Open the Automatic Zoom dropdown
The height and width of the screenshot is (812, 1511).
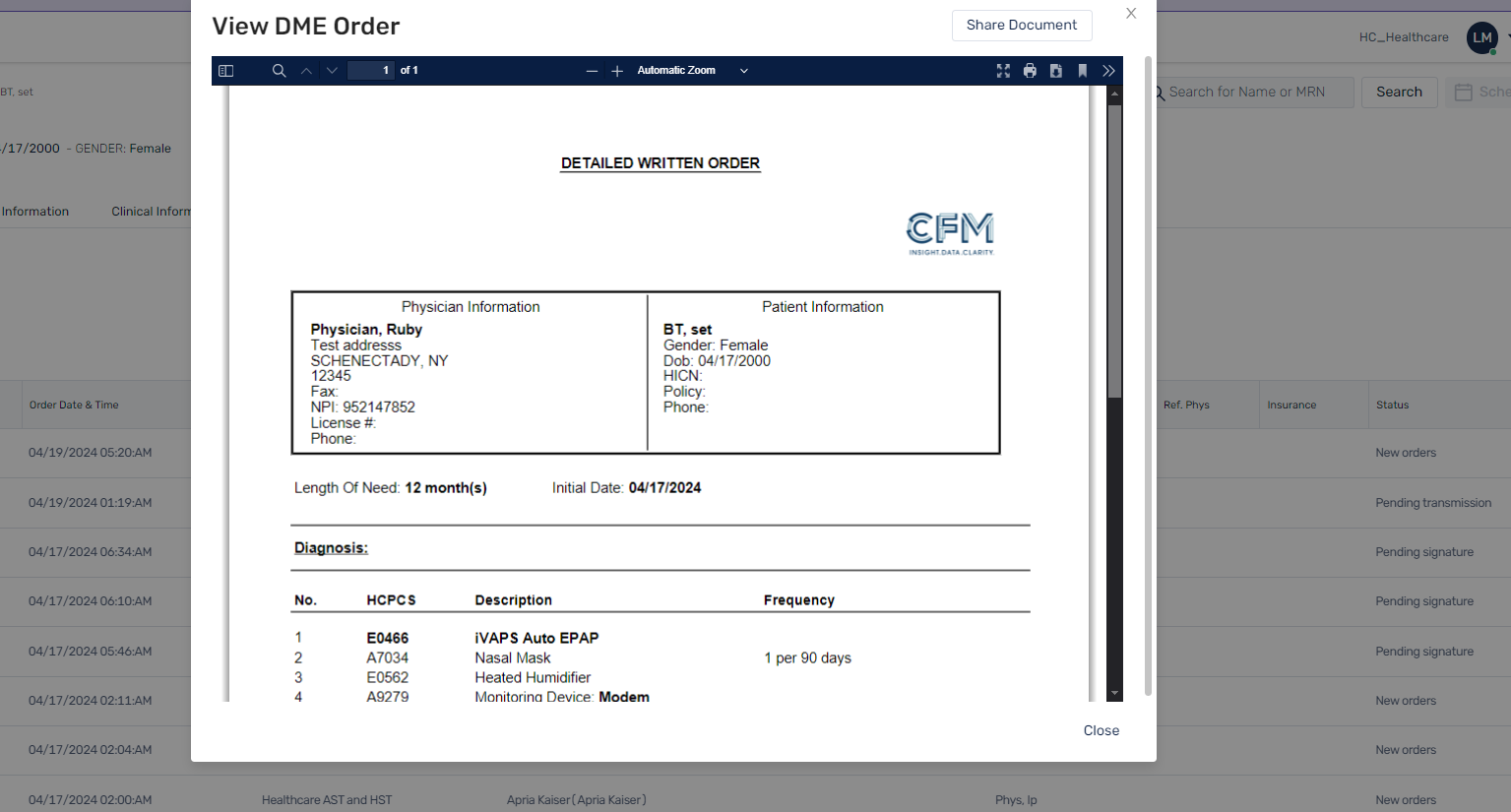tap(692, 71)
